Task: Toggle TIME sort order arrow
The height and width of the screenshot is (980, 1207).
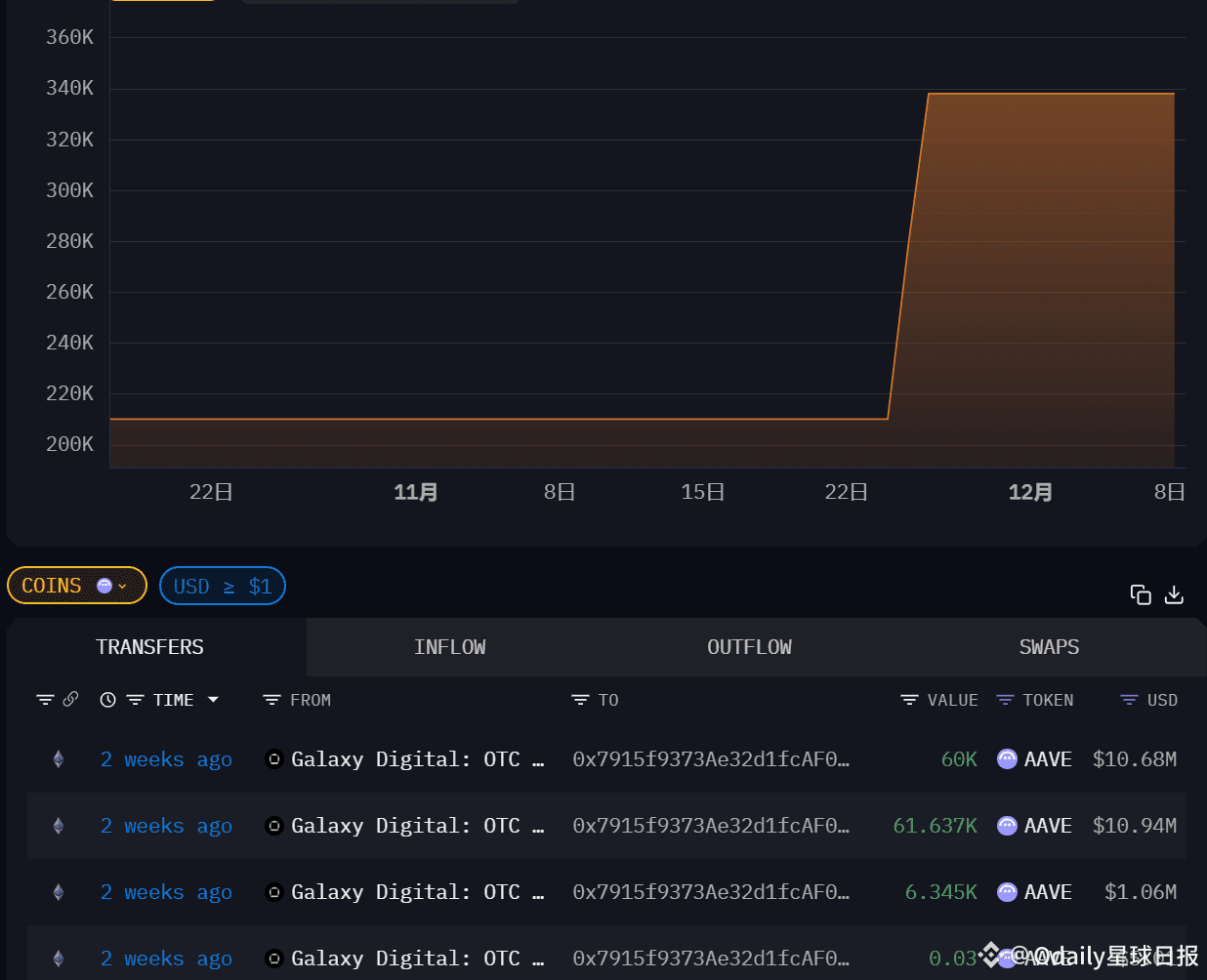Action: [213, 700]
